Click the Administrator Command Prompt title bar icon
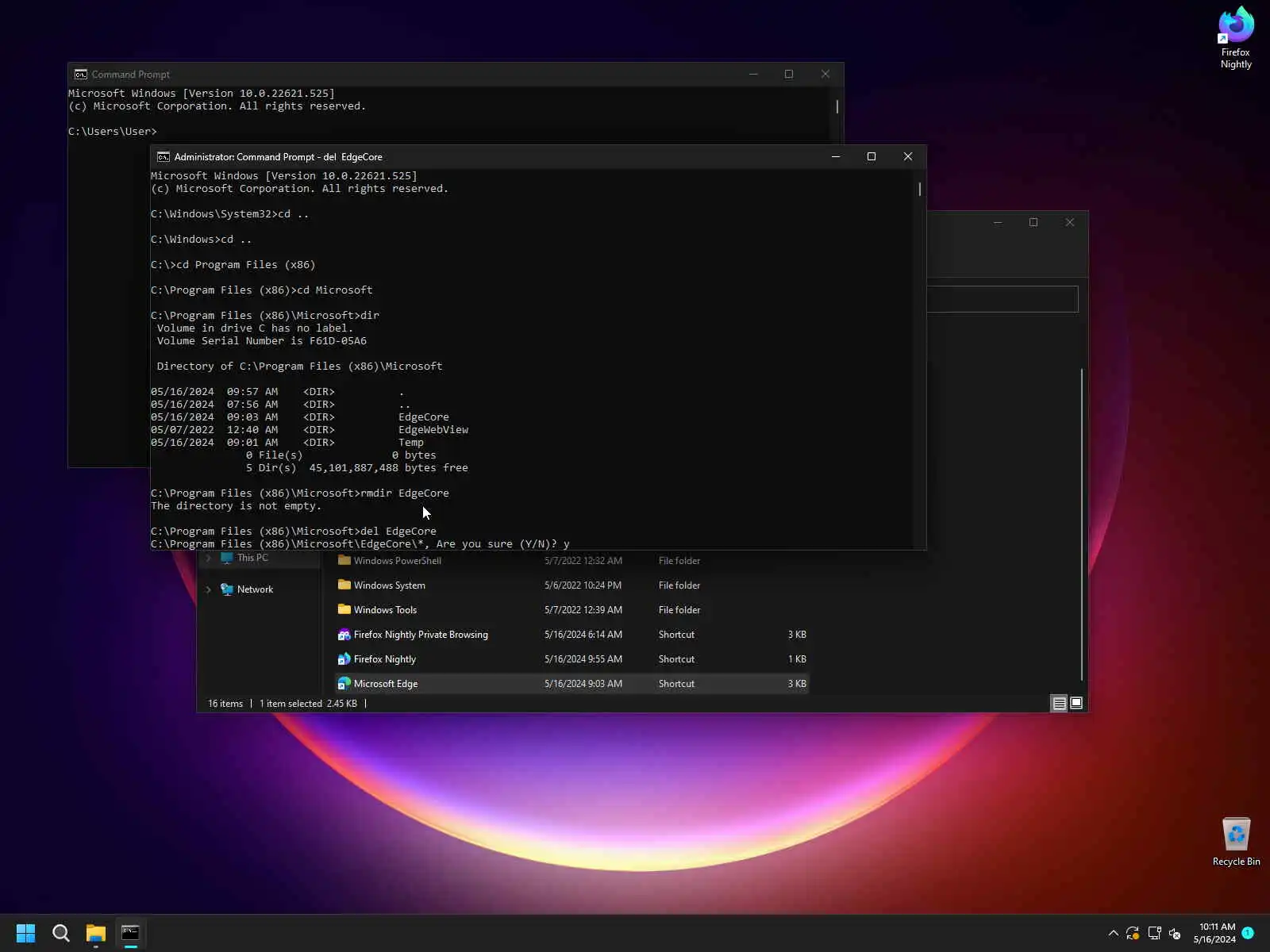 pos(164,157)
